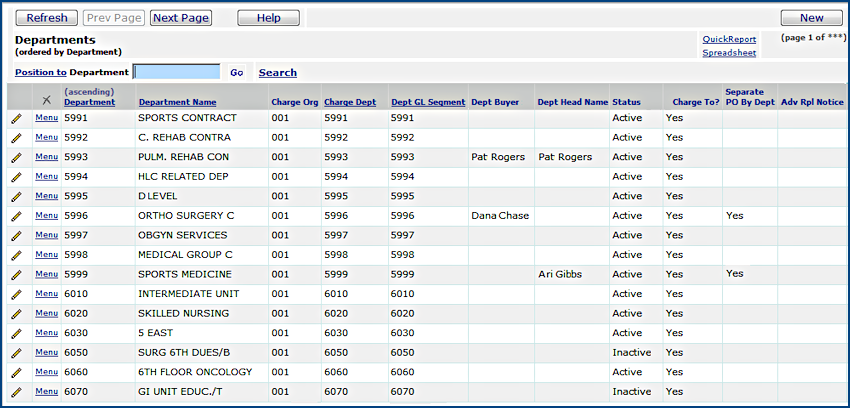
Task: Click the pencil edit icon for department 5991
Action: (16, 118)
